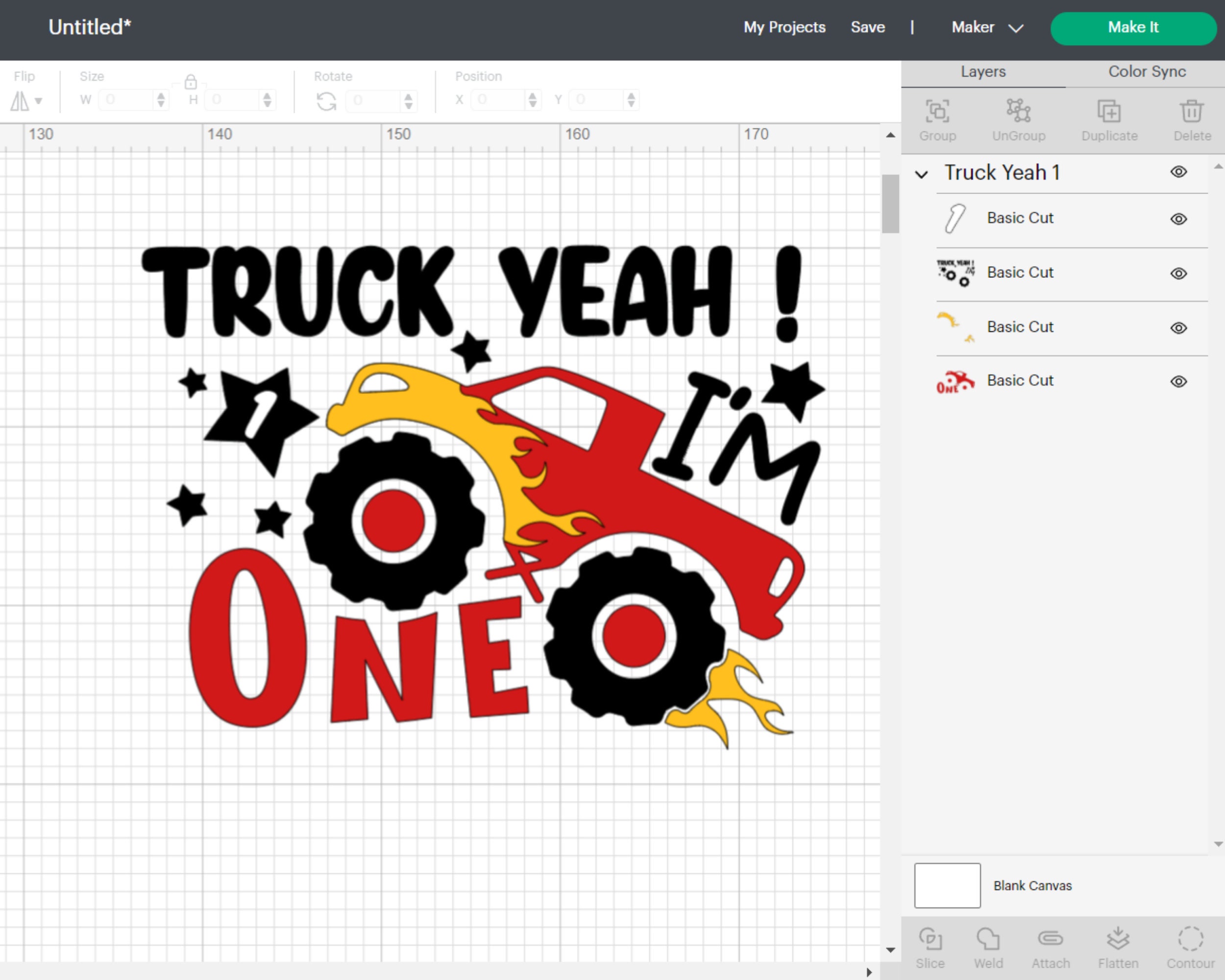
Task: Click the size lock icon between W and H
Action: tap(191, 82)
